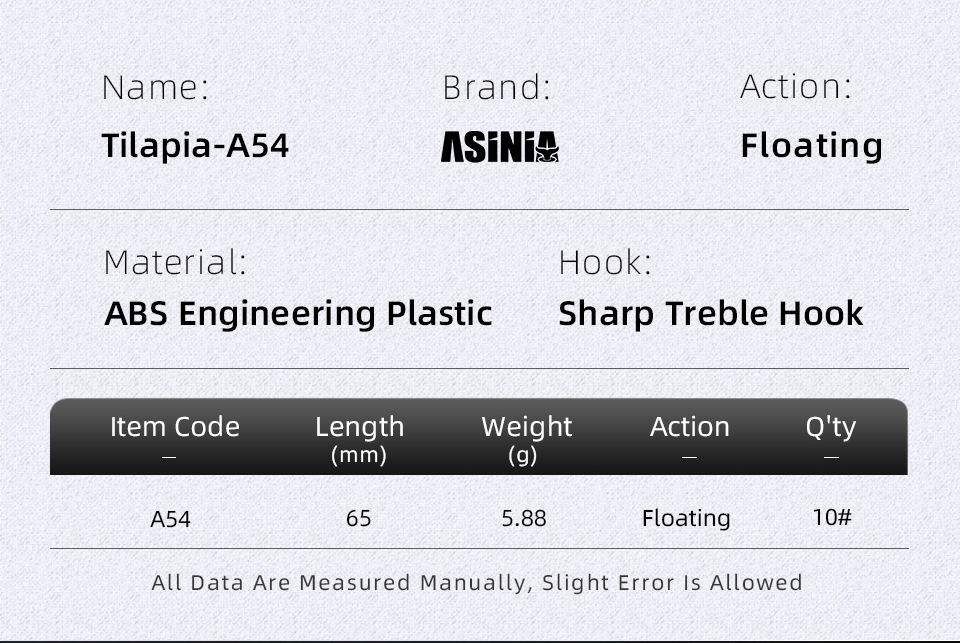
Task: Click the Material: label
Action: click(x=174, y=263)
